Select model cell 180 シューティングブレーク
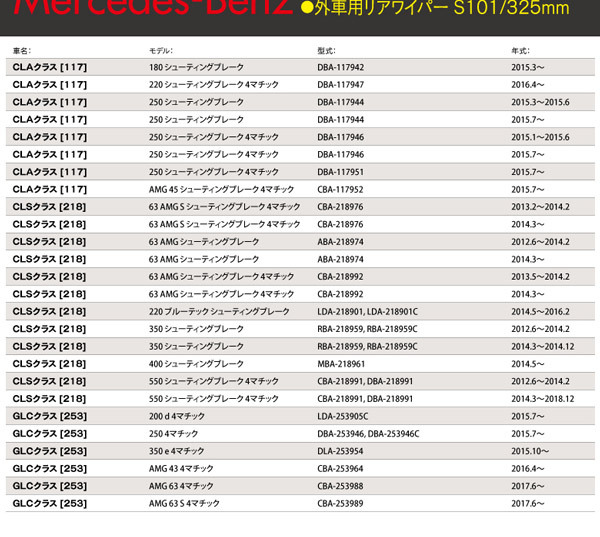The height and width of the screenshot is (537, 600). point(196,67)
